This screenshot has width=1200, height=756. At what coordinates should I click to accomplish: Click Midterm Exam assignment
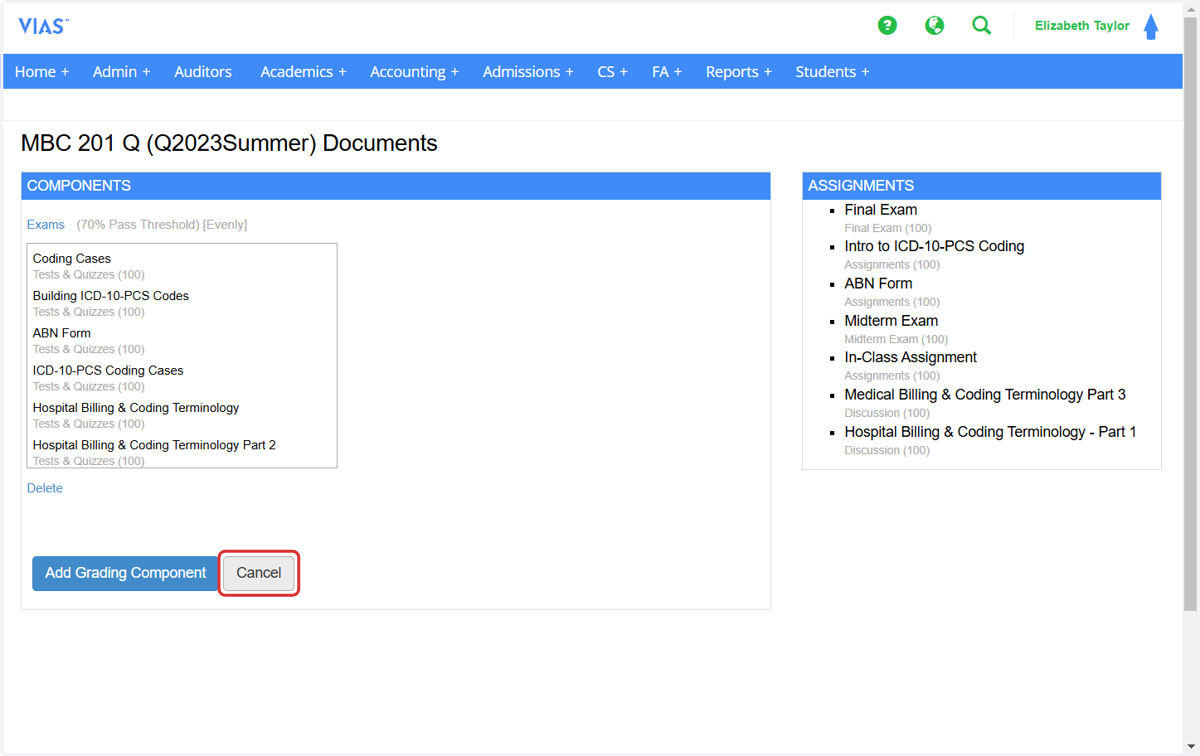tap(891, 321)
